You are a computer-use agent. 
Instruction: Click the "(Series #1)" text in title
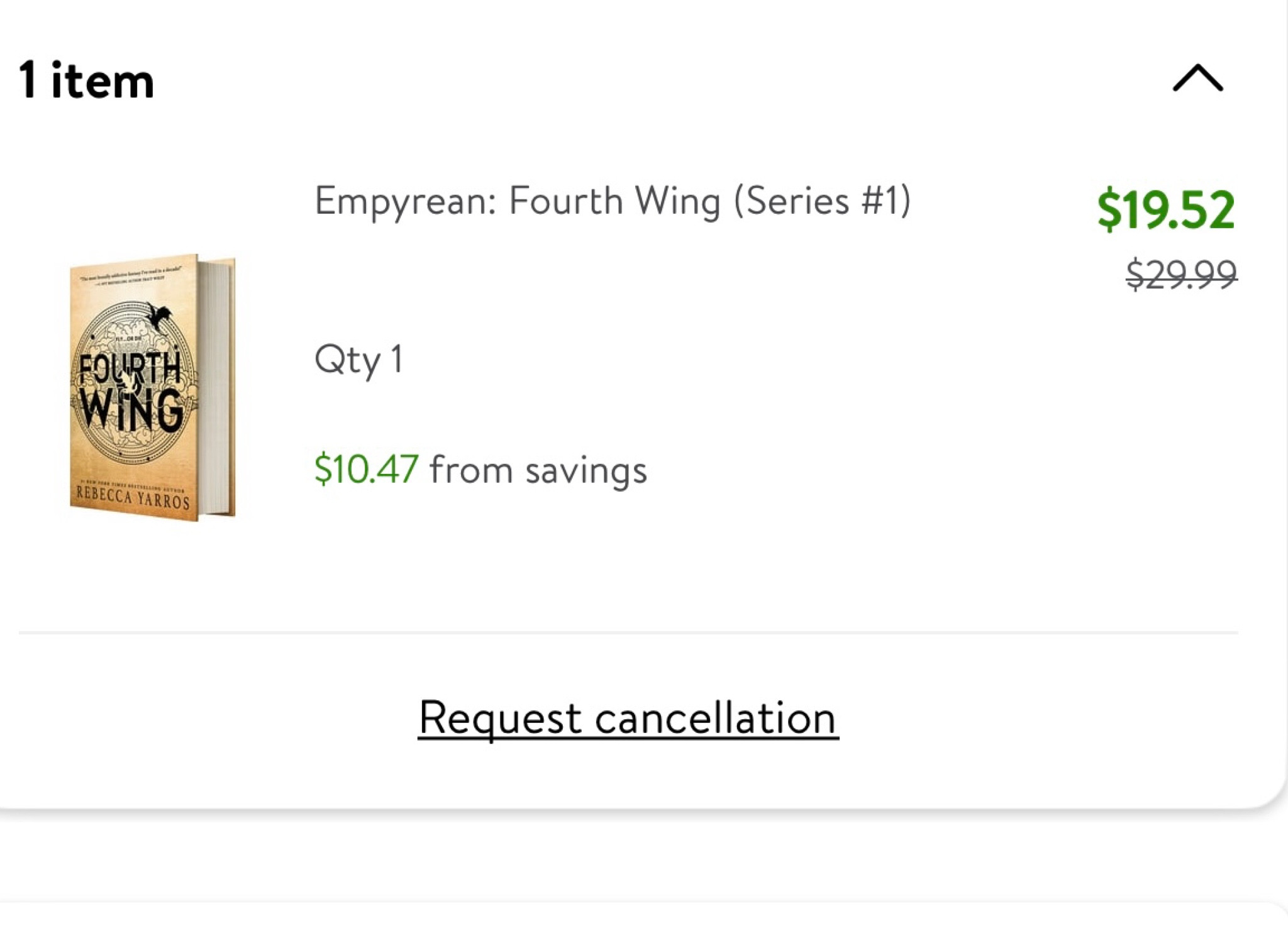tap(821, 201)
